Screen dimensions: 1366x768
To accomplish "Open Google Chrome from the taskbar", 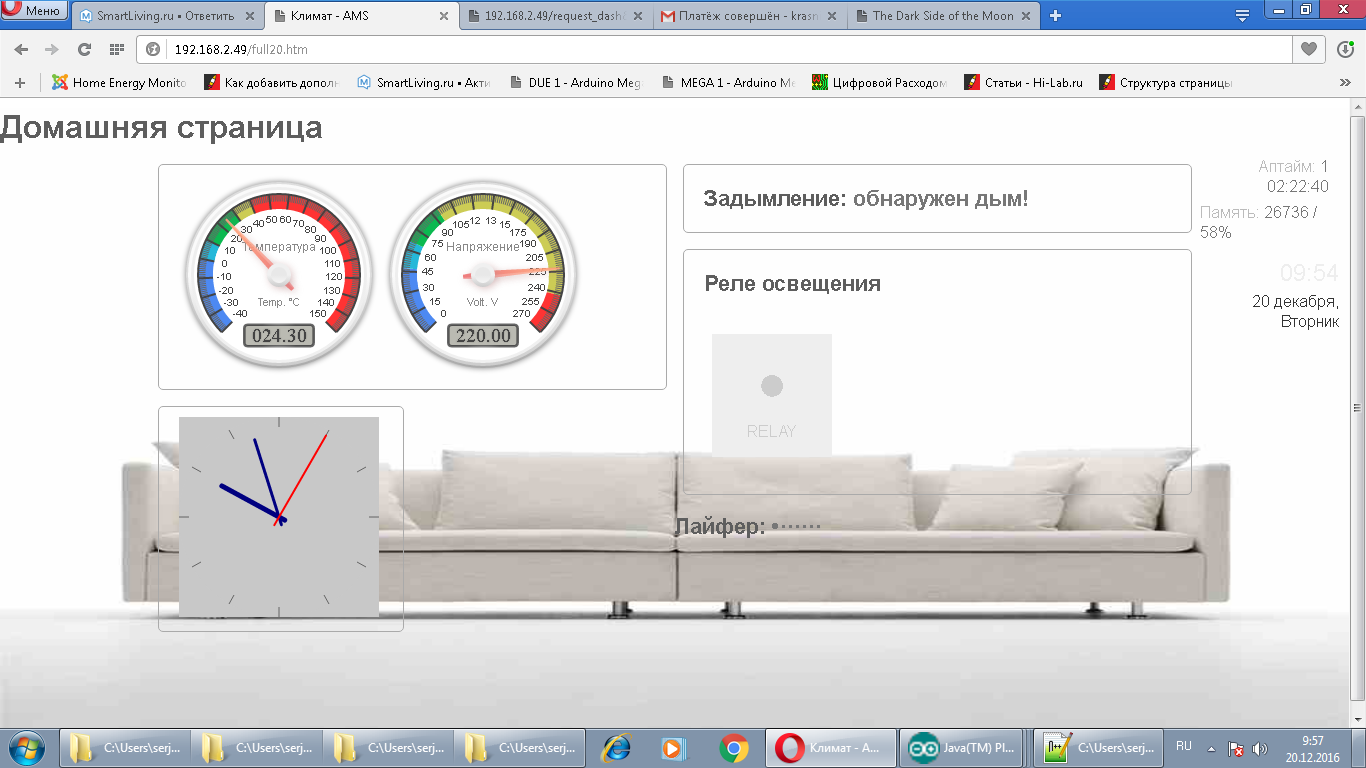I will coord(734,747).
